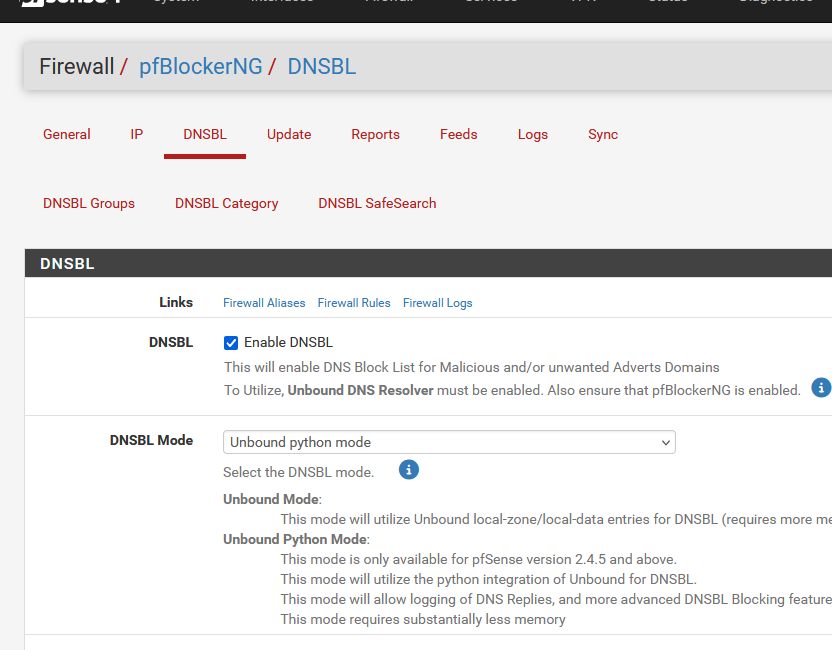This screenshot has width=832, height=650.
Task: View the Logs tab
Action: (533, 135)
